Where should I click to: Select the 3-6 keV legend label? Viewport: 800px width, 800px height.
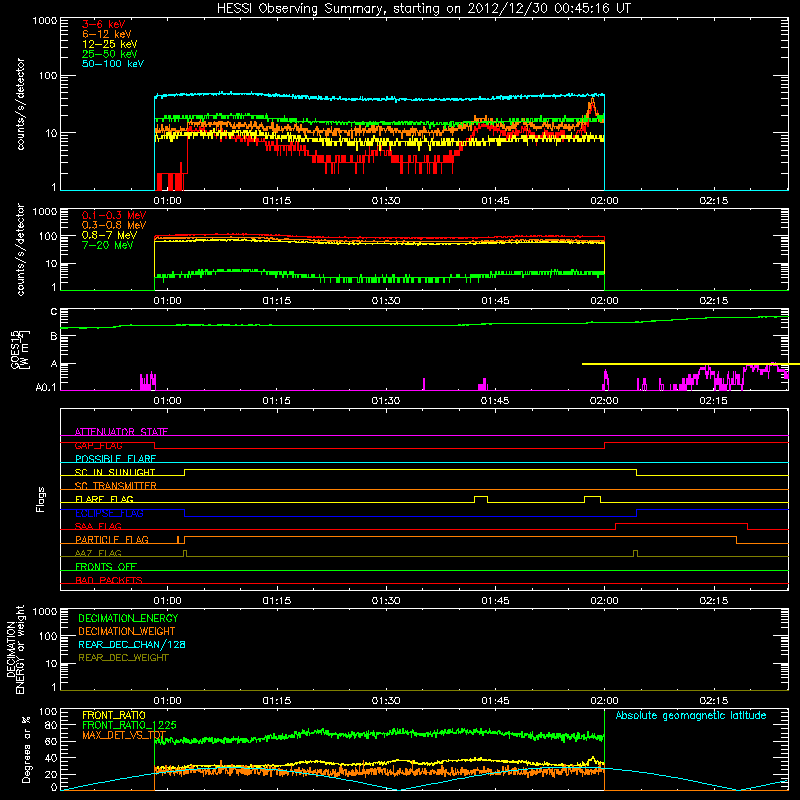pos(104,24)
